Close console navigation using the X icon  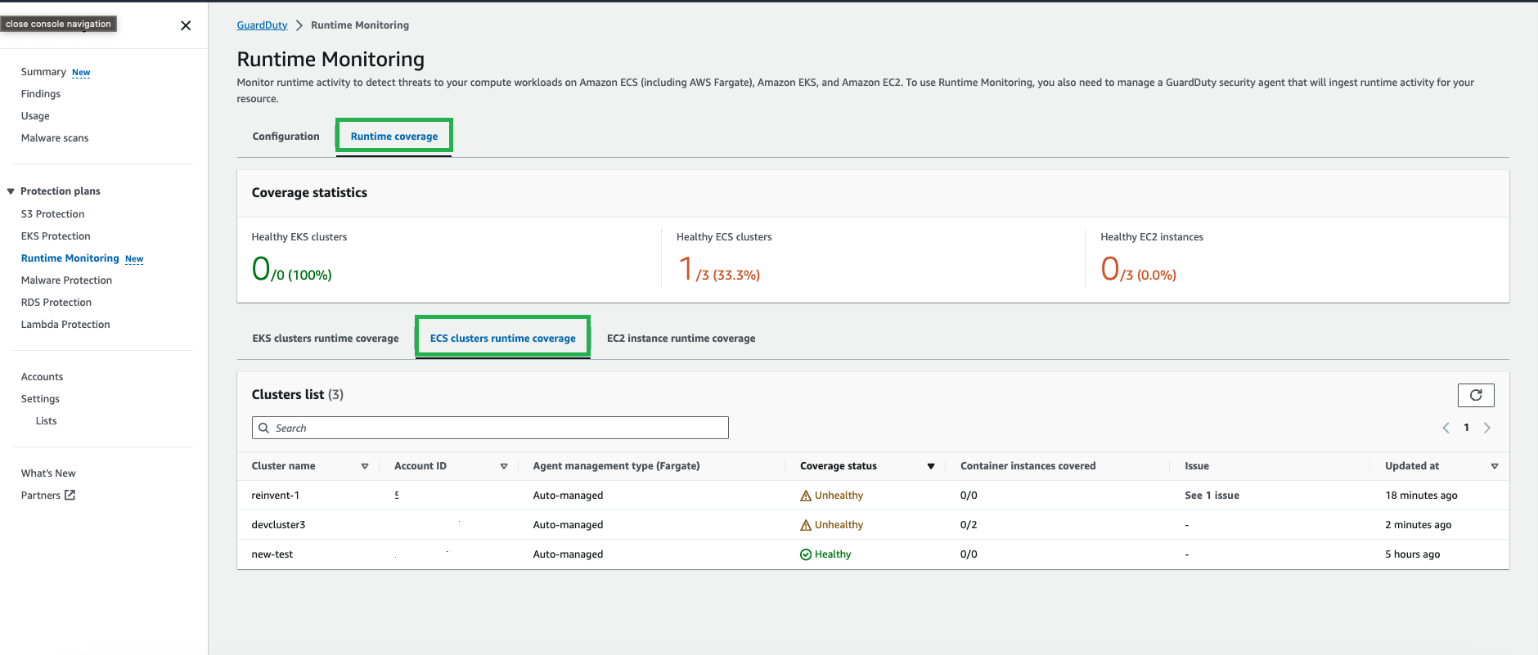185,26
